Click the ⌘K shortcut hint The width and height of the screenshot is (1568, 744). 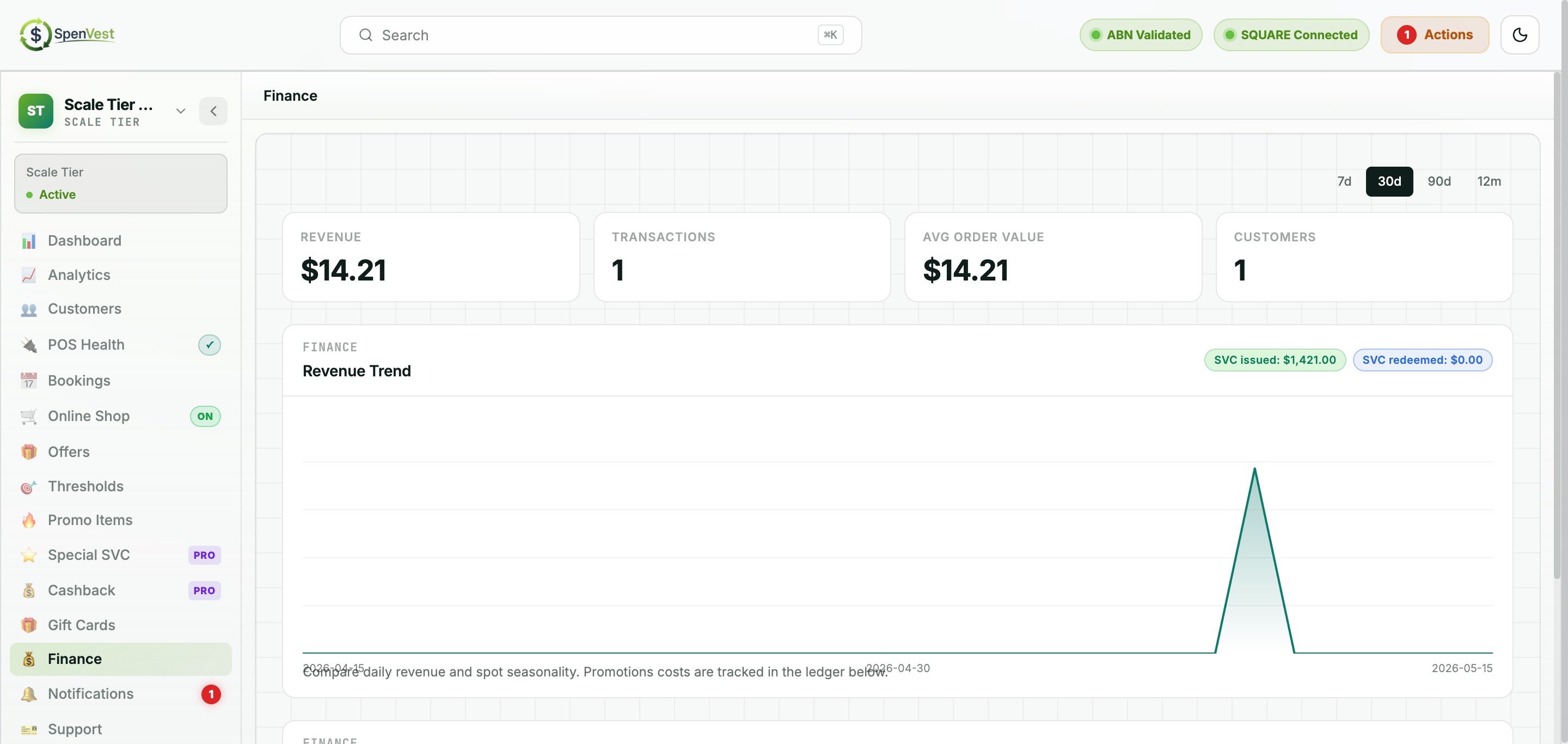coord(830,35)
